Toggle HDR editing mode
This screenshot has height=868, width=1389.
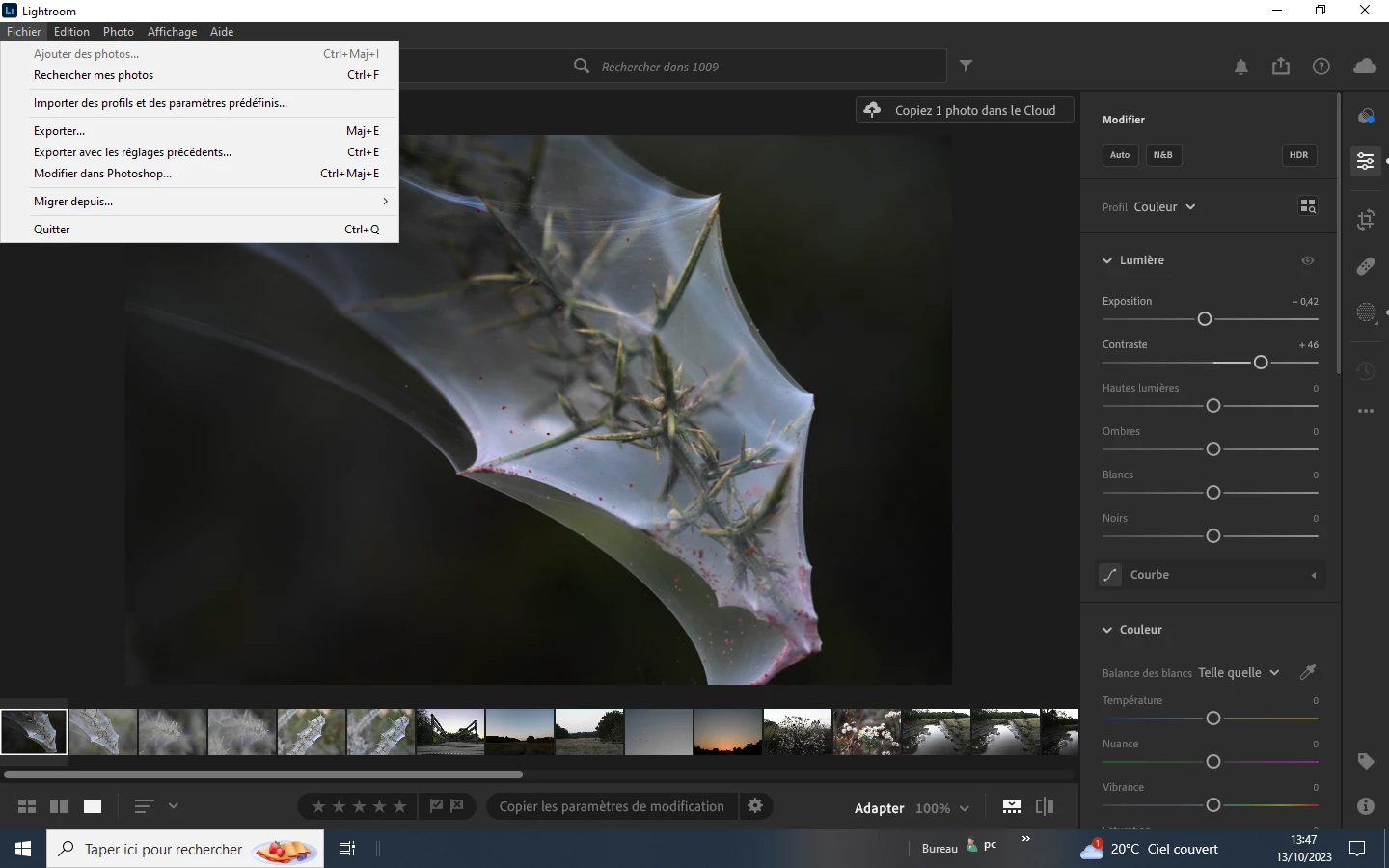(1299, 155)
